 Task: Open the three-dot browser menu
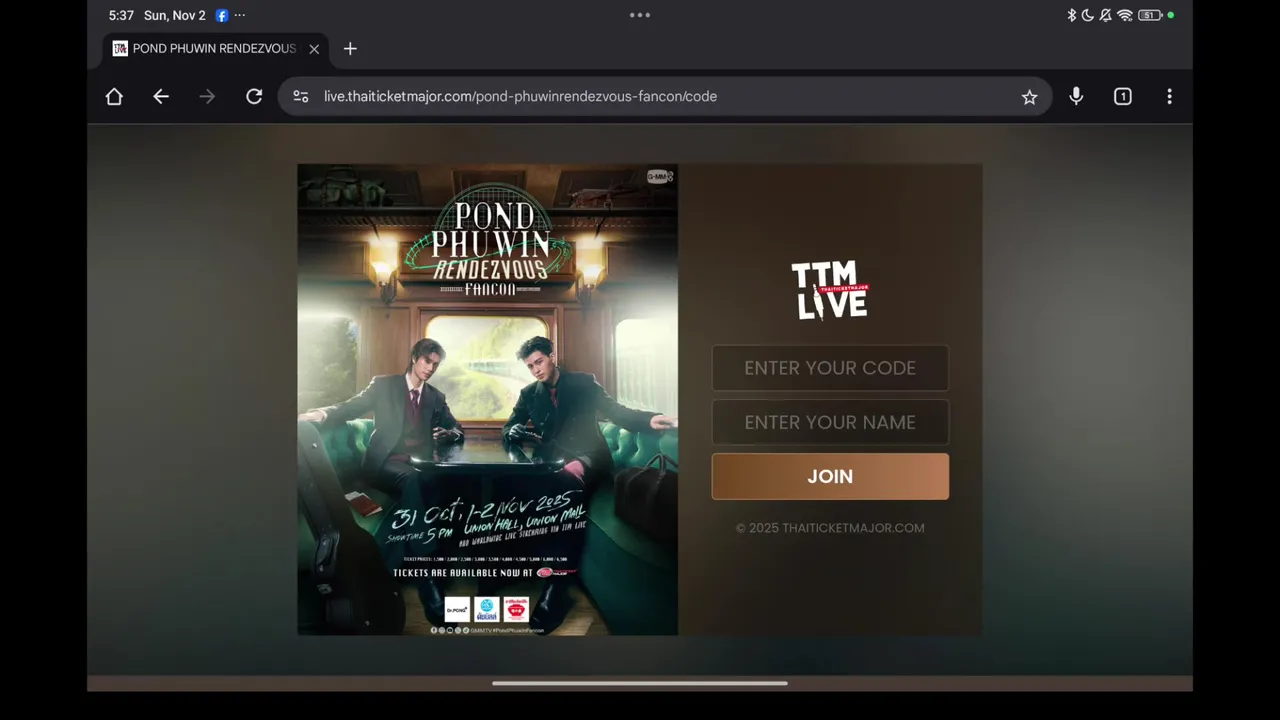click(x=1169, y=97)
